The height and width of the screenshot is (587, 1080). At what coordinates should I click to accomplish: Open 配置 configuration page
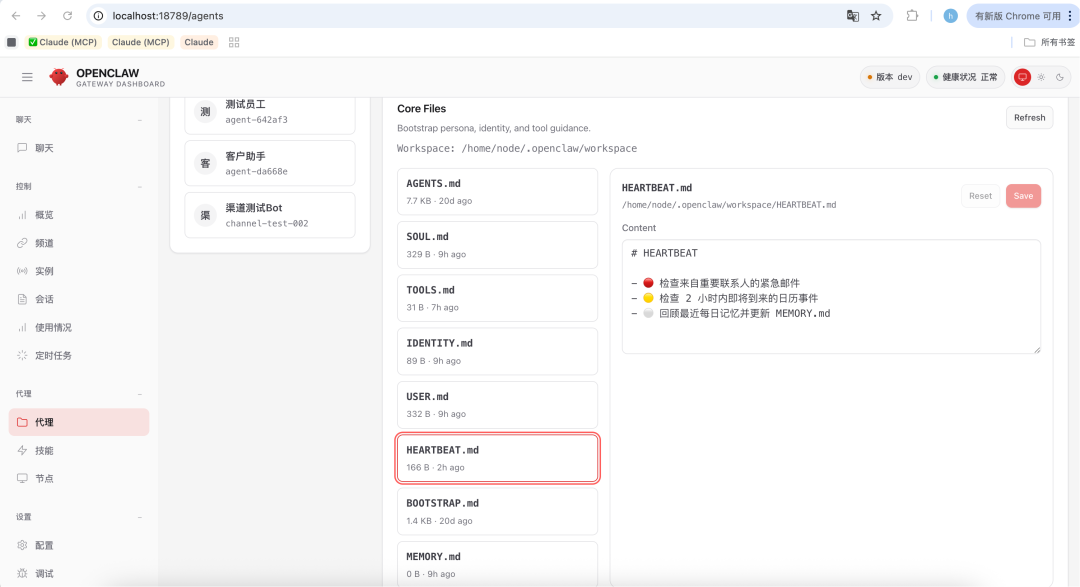[79, 546]
